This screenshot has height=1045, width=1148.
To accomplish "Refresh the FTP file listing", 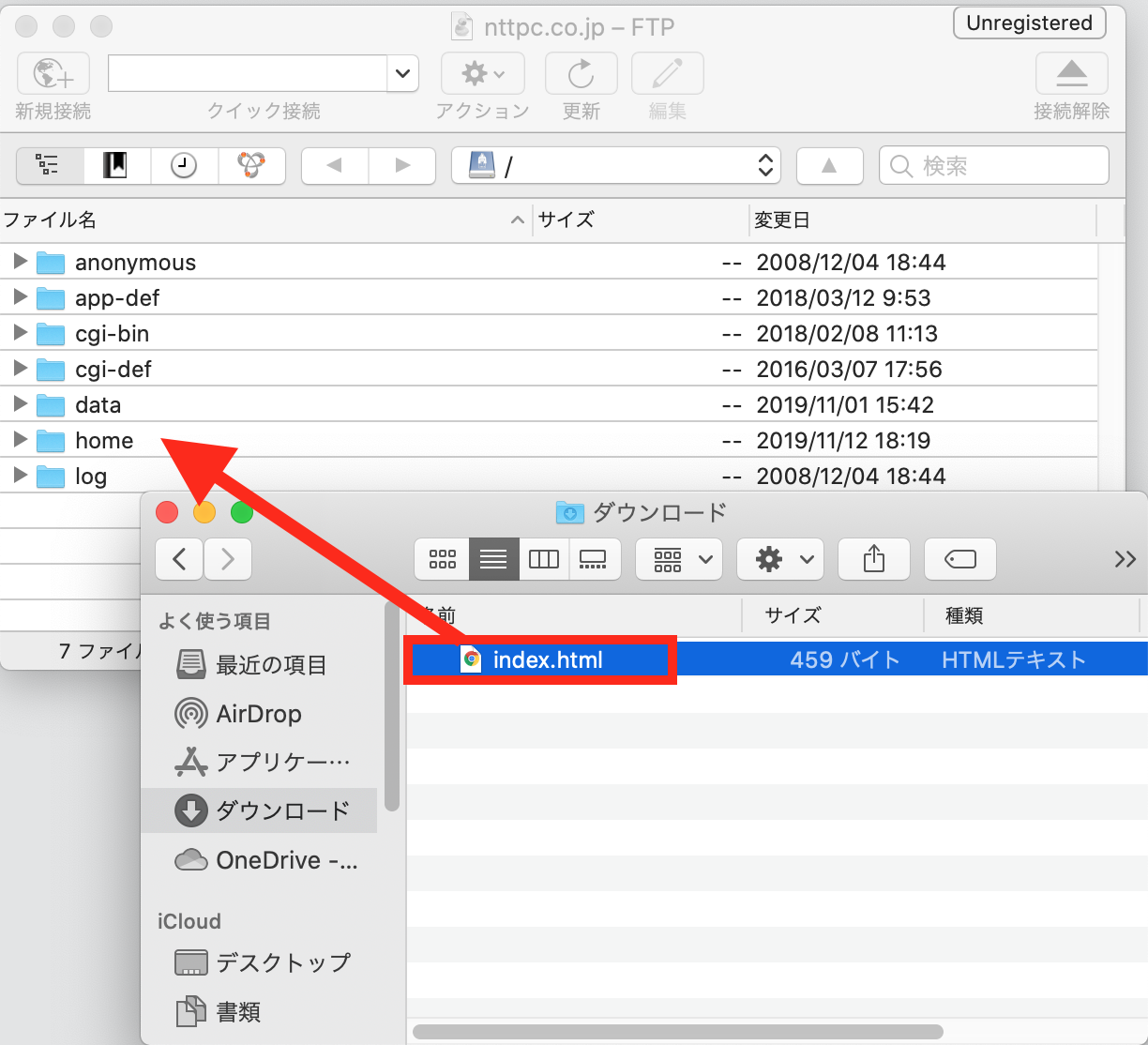I will coord(582,73).
